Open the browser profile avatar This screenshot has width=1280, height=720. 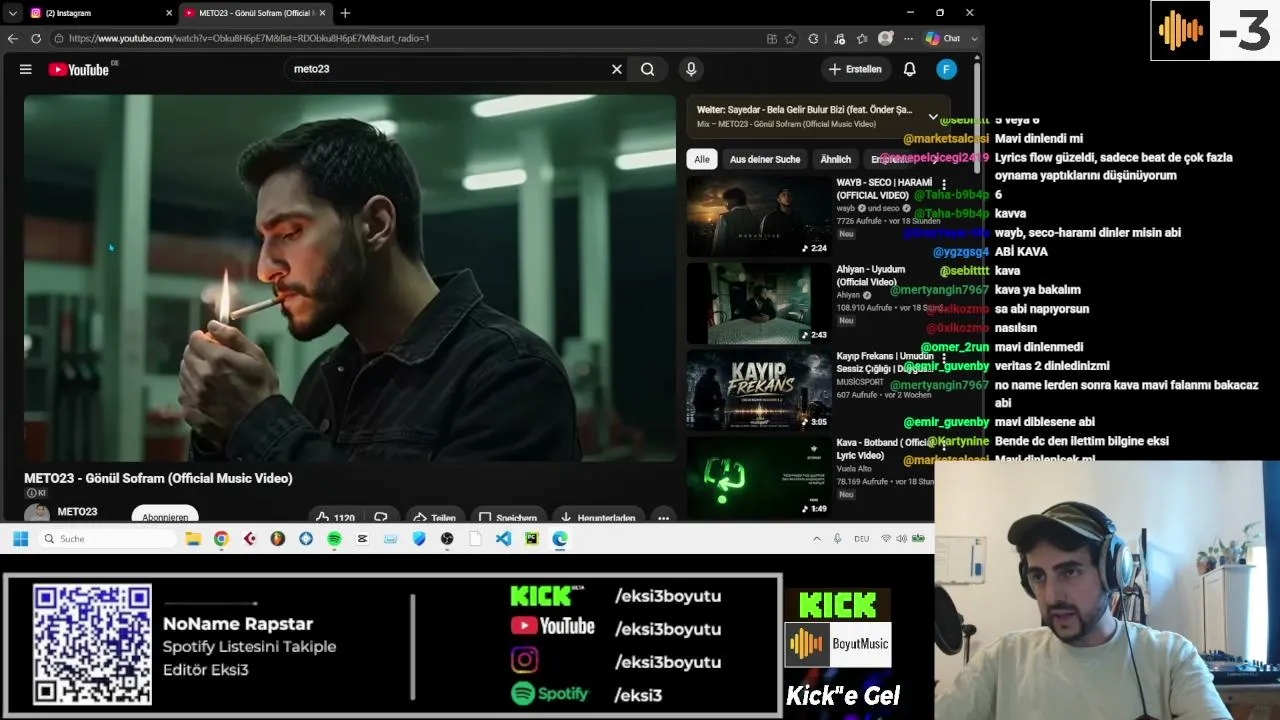tap(885, 38)
